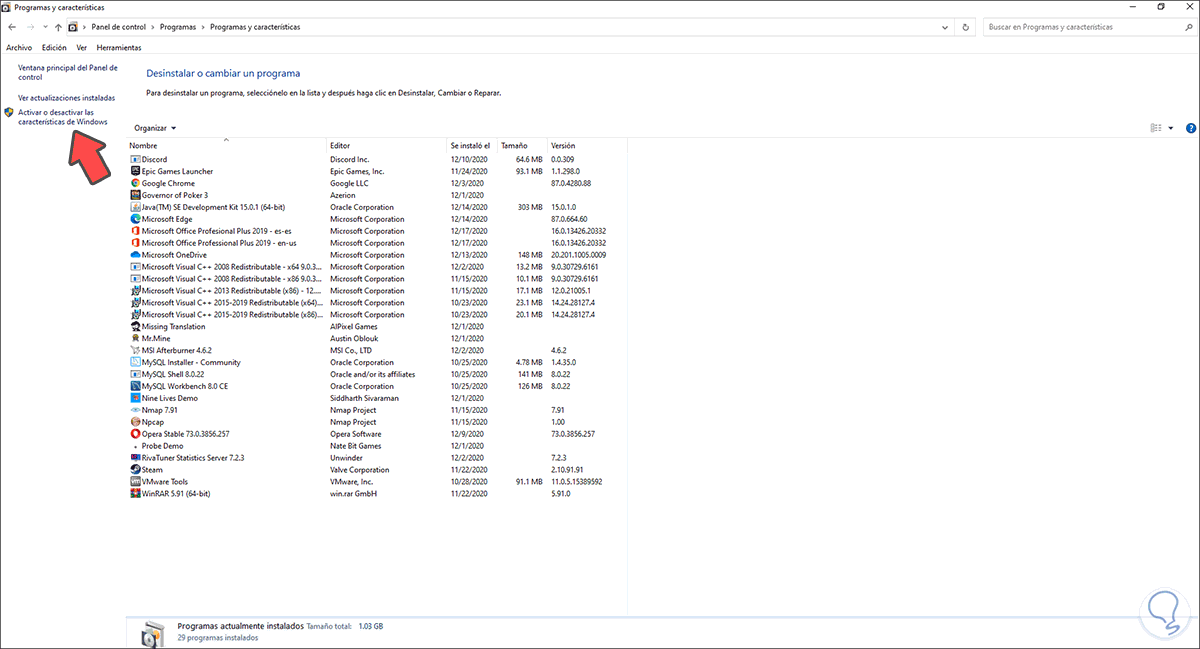Click the Governor of Poker 3 icon

tap(135, 196)
